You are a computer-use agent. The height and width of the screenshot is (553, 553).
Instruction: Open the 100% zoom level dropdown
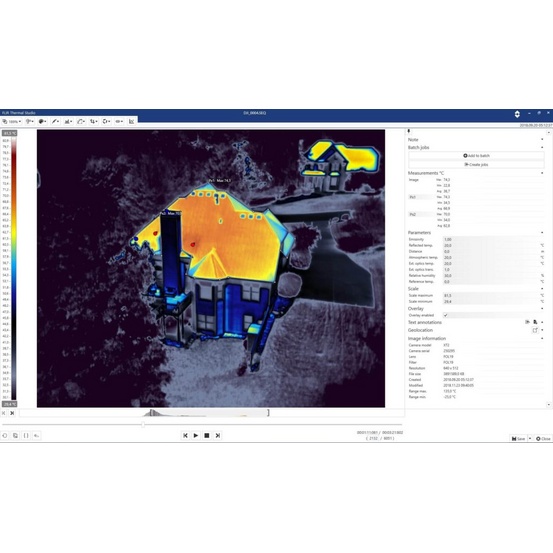click(x=12, y=121)
